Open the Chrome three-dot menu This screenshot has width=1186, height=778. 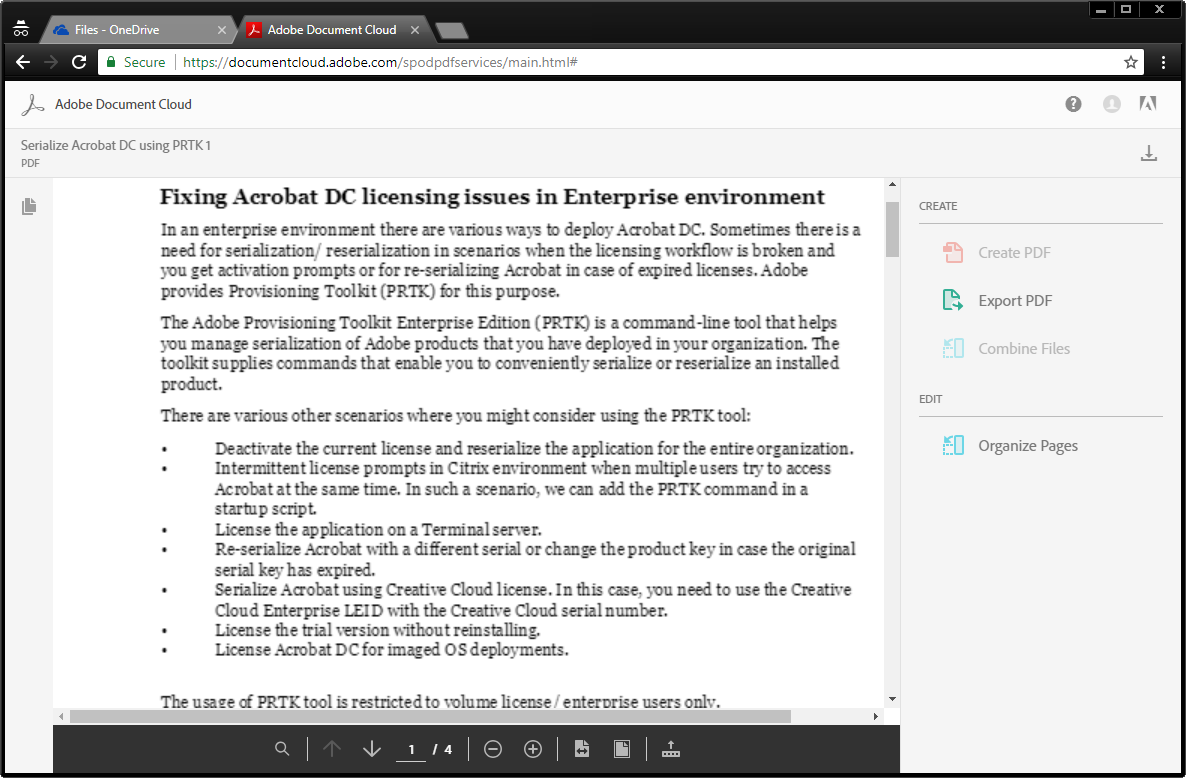[x=1163, y=62]
